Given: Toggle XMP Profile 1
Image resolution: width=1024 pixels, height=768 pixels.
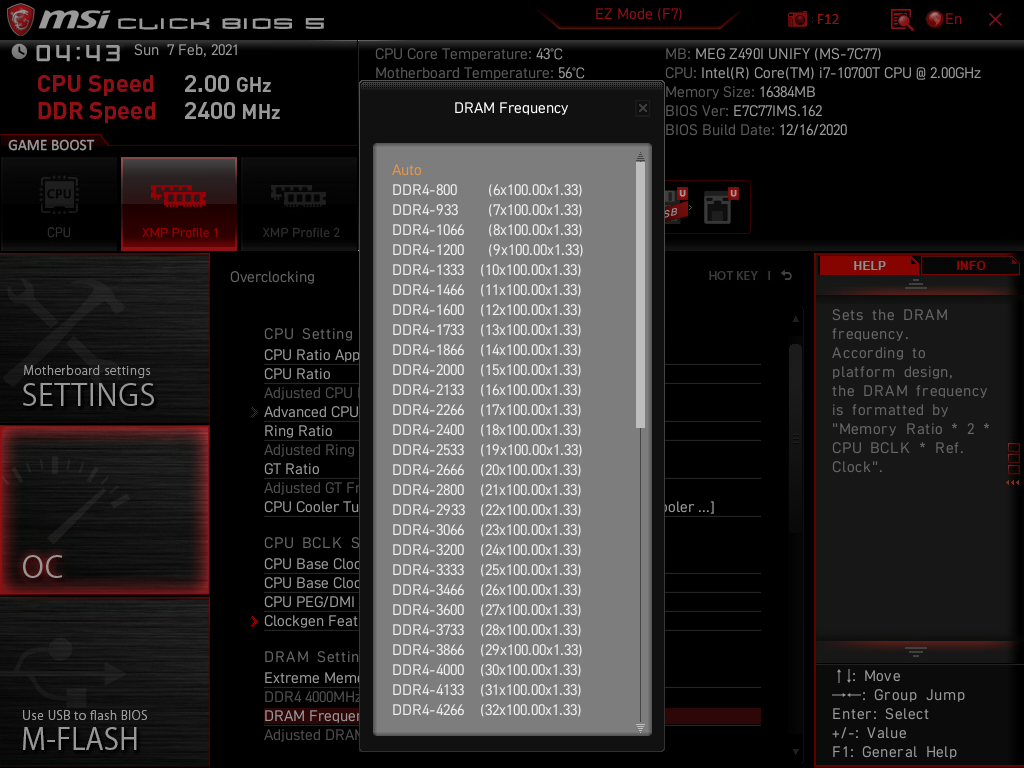Looking at the screenshot, I should click(x=179, y=204).
